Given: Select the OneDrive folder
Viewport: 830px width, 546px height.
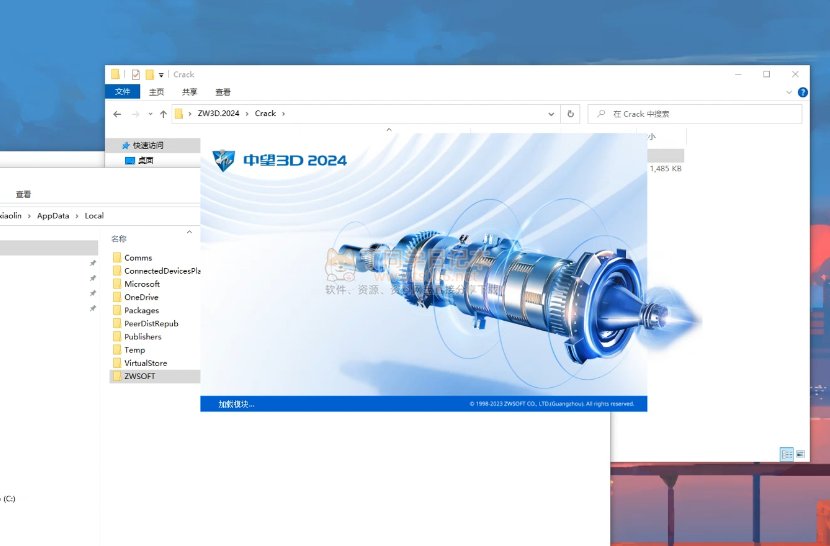Looking at the screenshot, I should tap(141, 297).
